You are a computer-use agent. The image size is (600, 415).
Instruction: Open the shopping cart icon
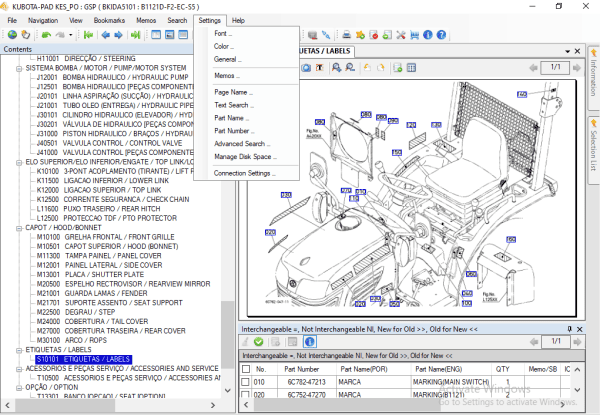[414, 35]
